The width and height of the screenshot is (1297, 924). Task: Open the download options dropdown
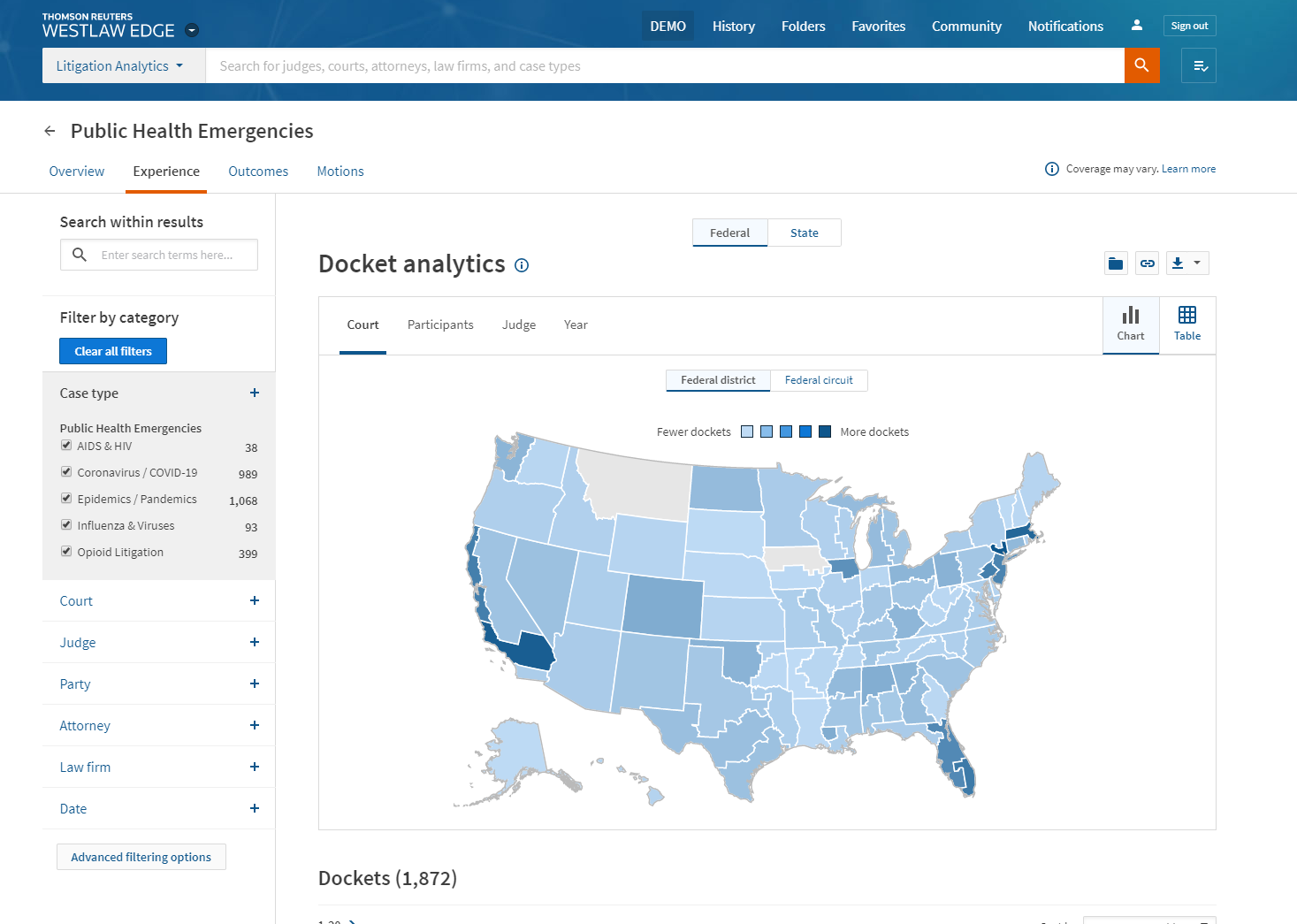point(1186,263)
